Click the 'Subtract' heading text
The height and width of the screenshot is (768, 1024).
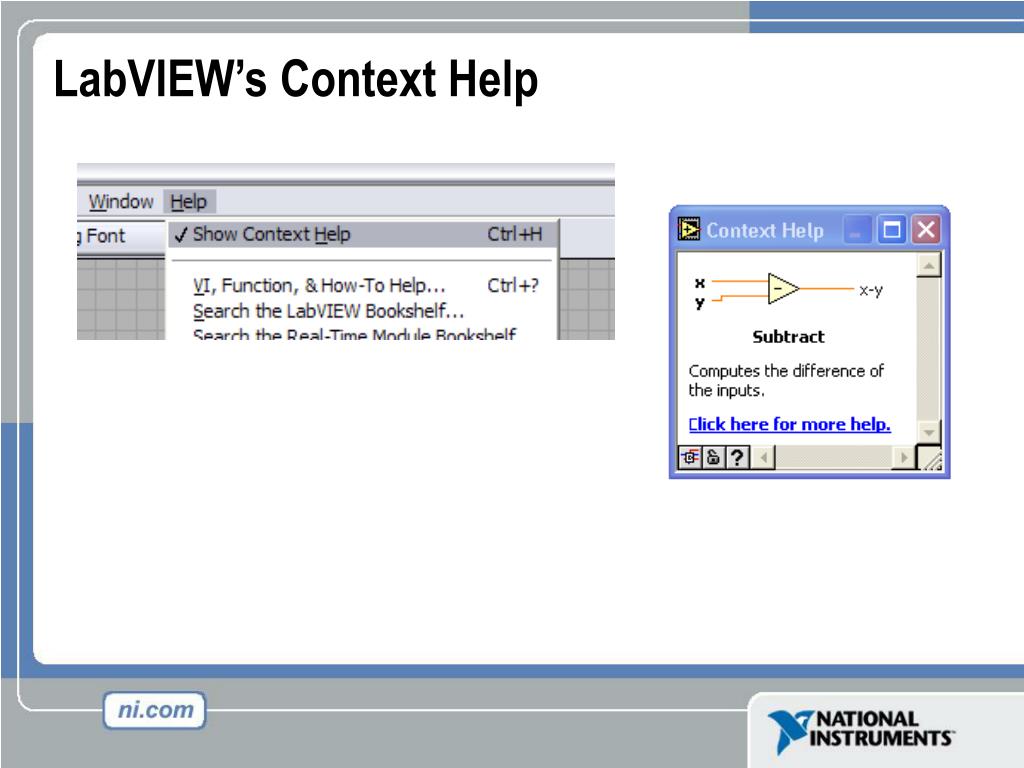tap(788, 337)
